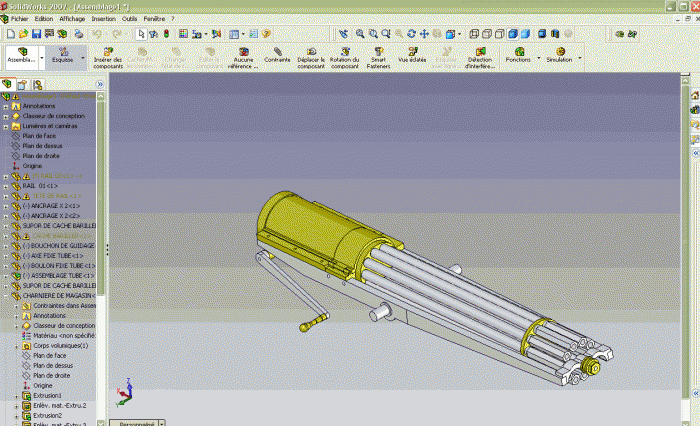Open the Fonctions toolbar button
The height and width of the screenshot is (426, 700).
pyautogui.click(x=518, y=55)
